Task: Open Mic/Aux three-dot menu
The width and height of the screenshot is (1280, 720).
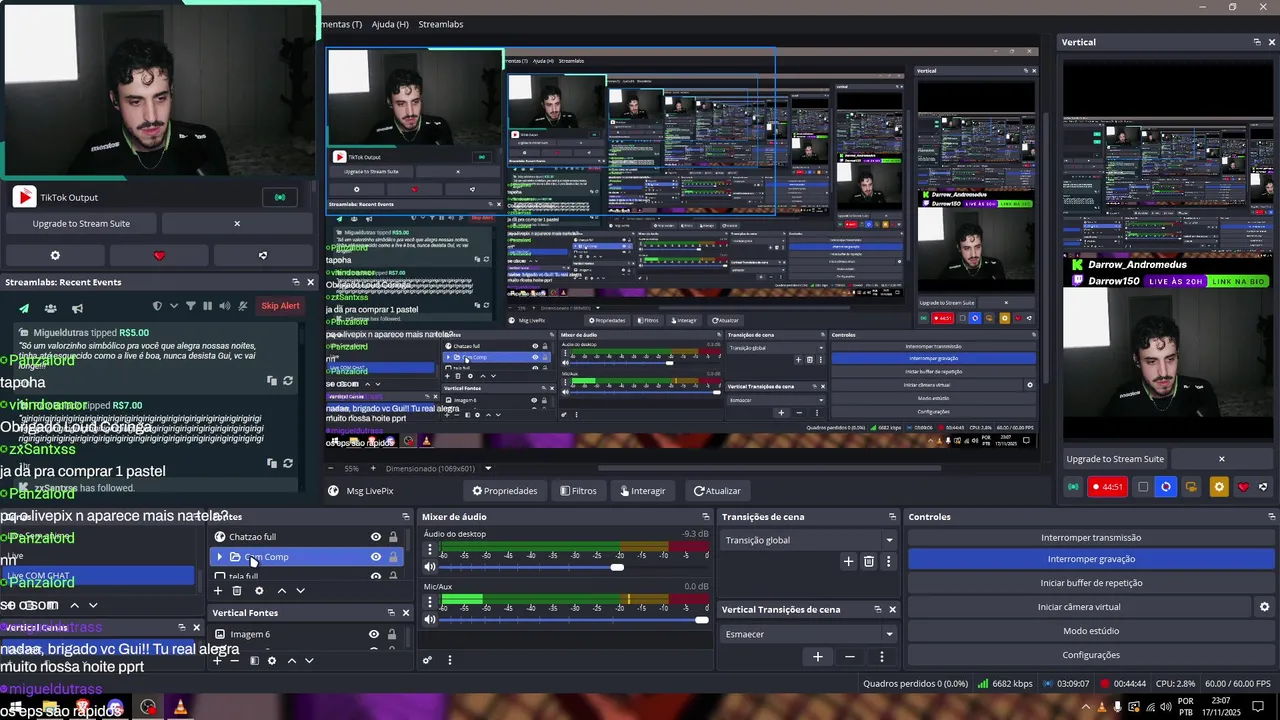Action: click(430, 602)
